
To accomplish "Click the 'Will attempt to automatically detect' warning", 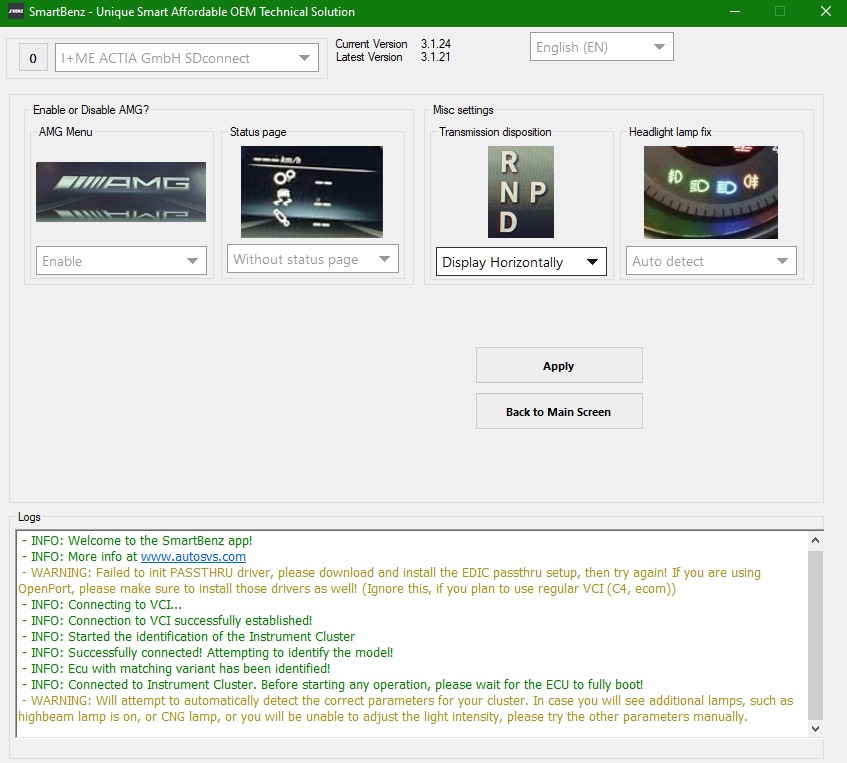I will click(x=406, y=708).
